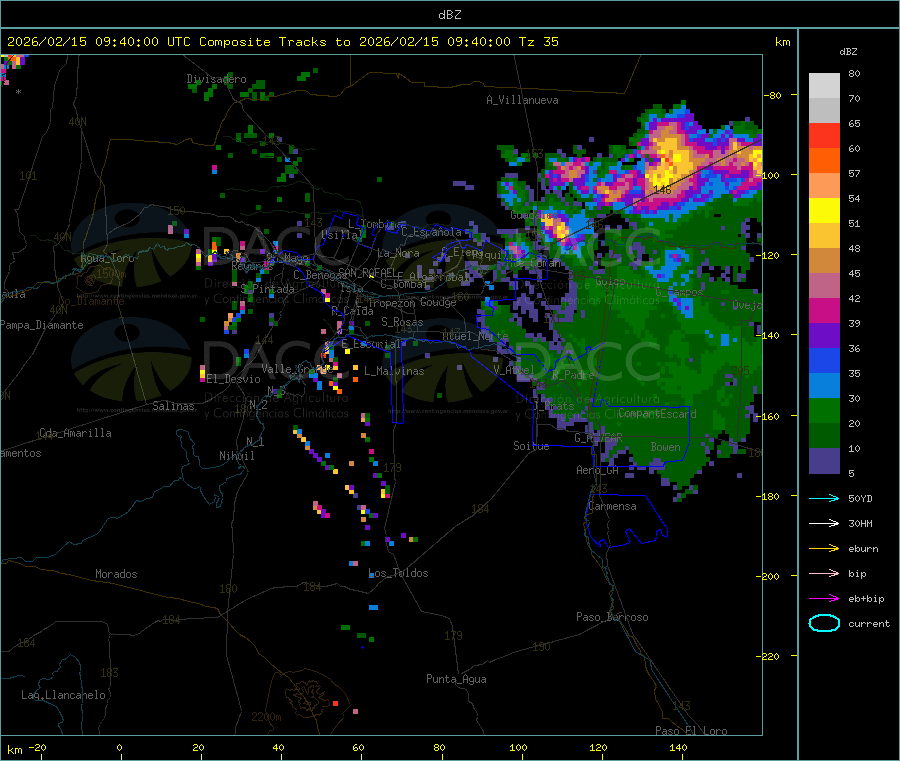
Task: Click the Paso_Barroso map label
Action: (x=612, y=617)
